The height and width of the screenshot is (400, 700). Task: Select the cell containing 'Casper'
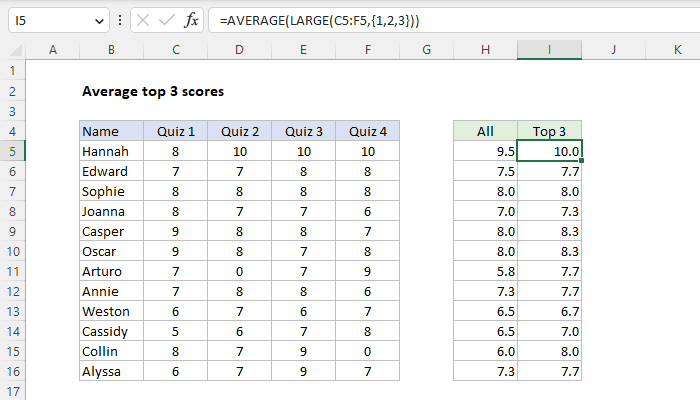[x=112, y=231]
